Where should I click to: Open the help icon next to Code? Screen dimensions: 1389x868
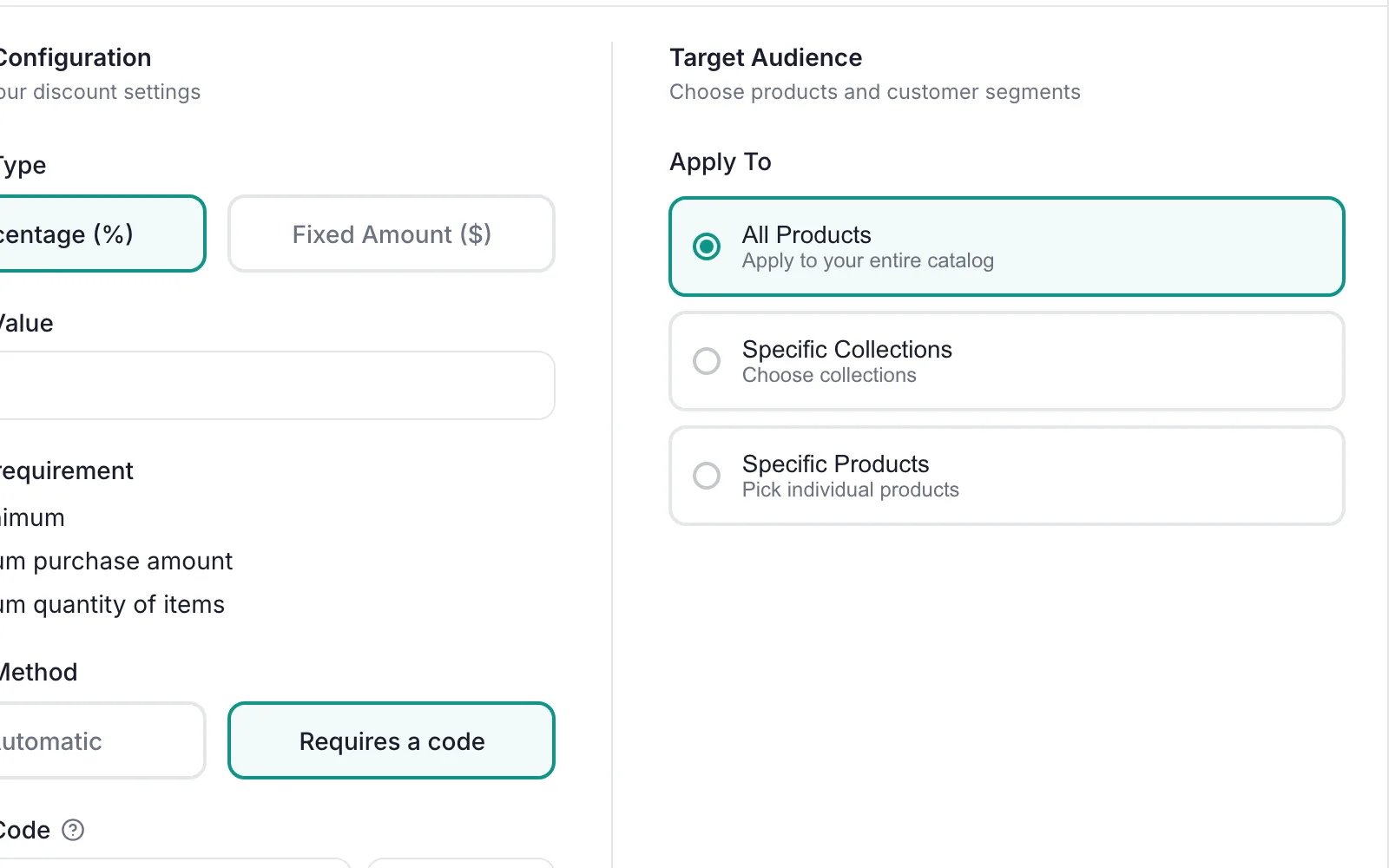point(74,831)
